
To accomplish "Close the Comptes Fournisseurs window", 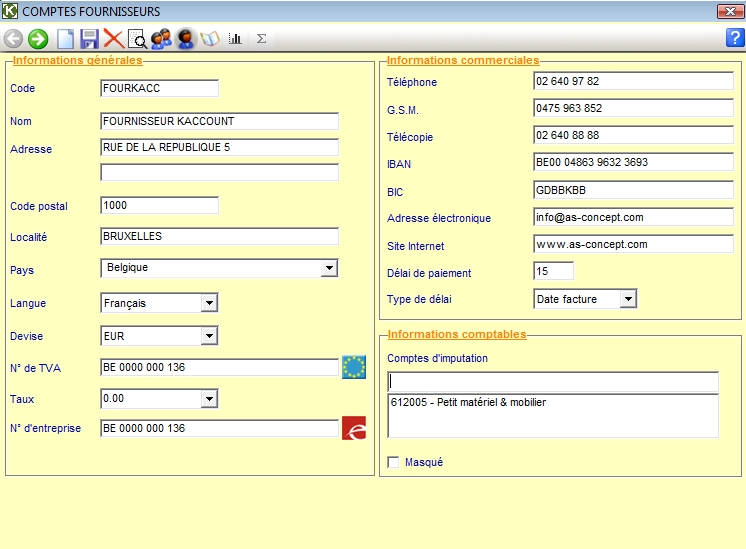I will [x=730, y=11].
